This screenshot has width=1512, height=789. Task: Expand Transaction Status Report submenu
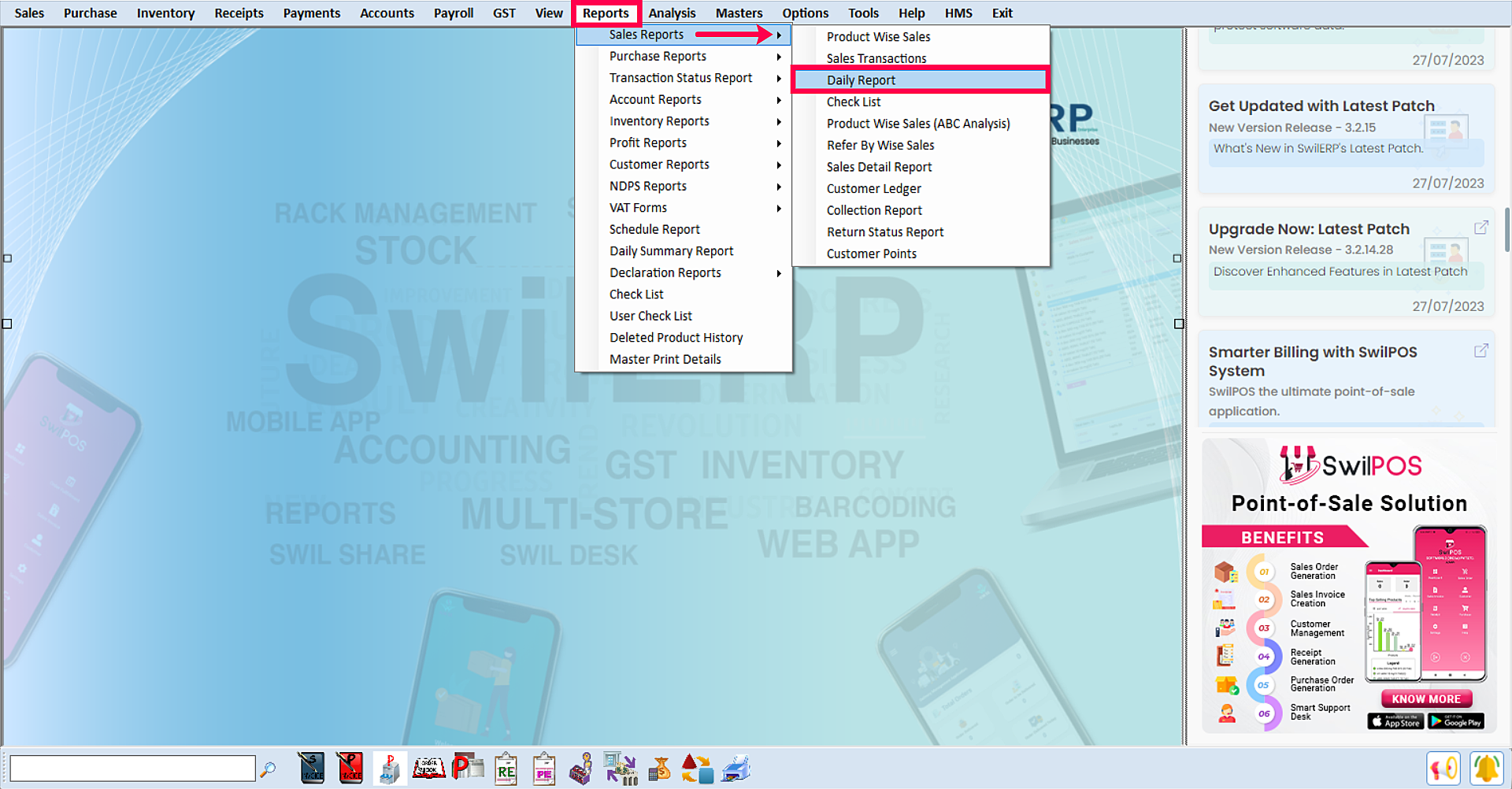(x=683, y=78)
